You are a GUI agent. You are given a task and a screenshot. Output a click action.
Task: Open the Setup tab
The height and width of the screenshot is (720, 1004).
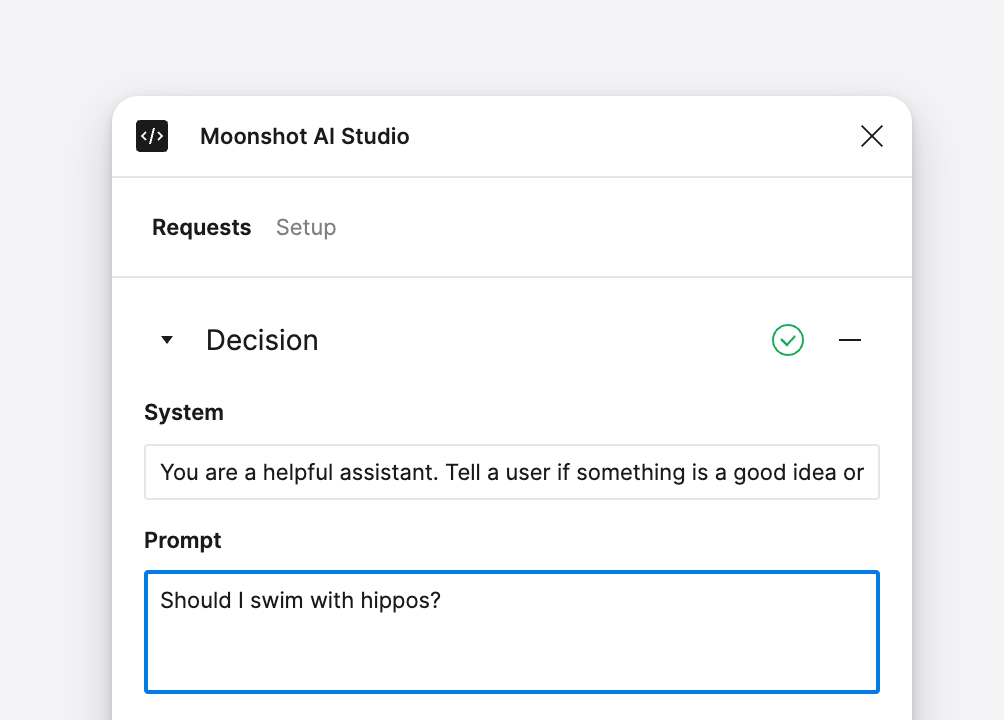[x=306, y=228]
